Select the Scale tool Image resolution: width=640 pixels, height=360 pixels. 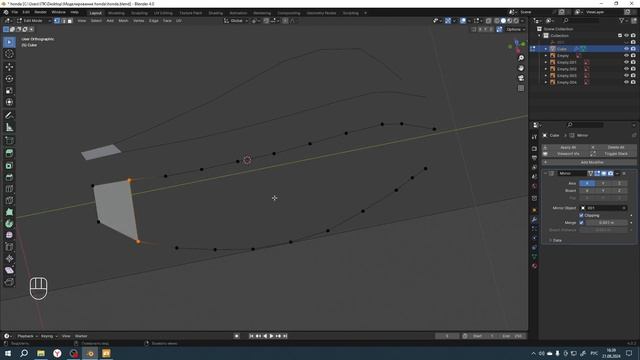(9, 90)
